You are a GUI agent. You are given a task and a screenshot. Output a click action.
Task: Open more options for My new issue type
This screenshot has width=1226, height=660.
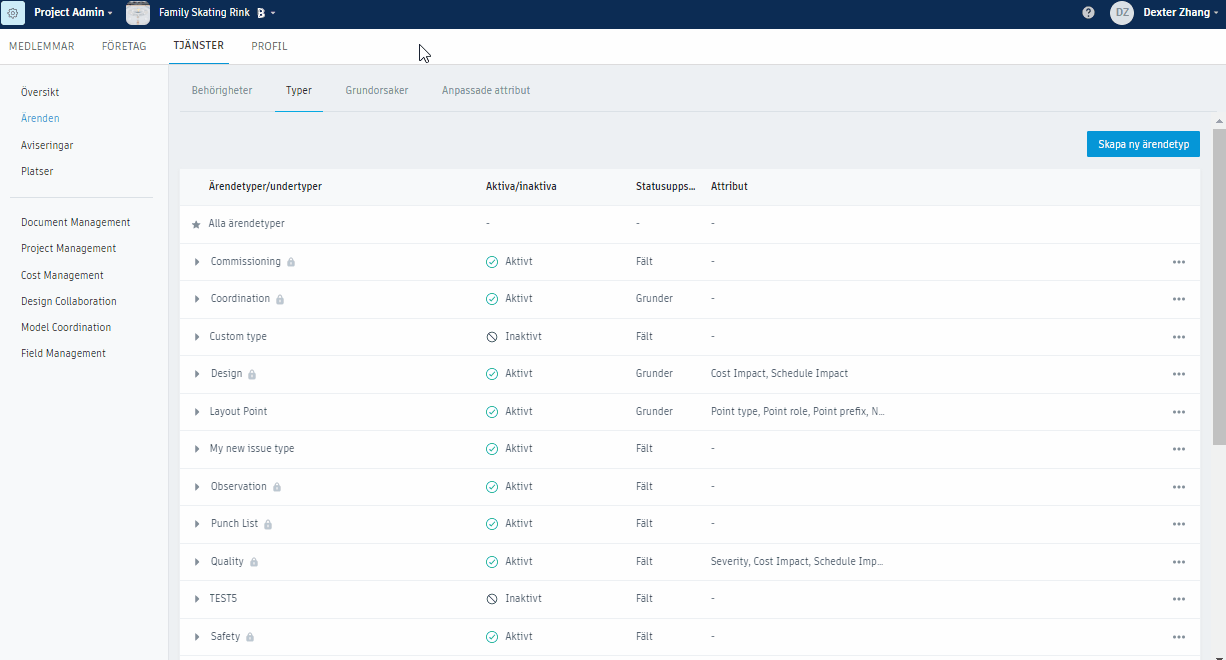[1179, 449]
